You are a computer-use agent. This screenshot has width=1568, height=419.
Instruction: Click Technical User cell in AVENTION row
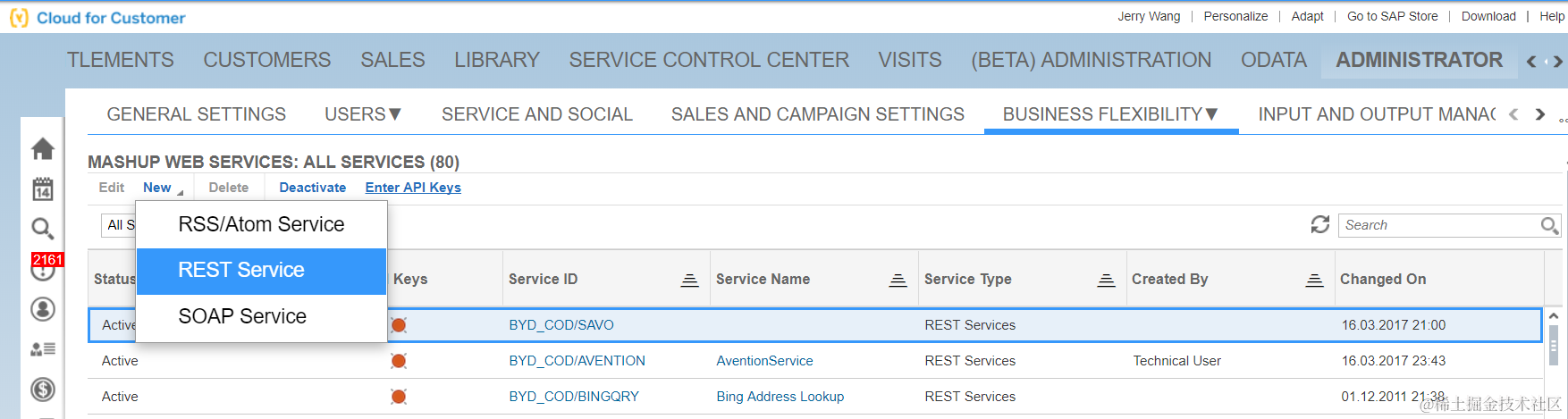1177,361
